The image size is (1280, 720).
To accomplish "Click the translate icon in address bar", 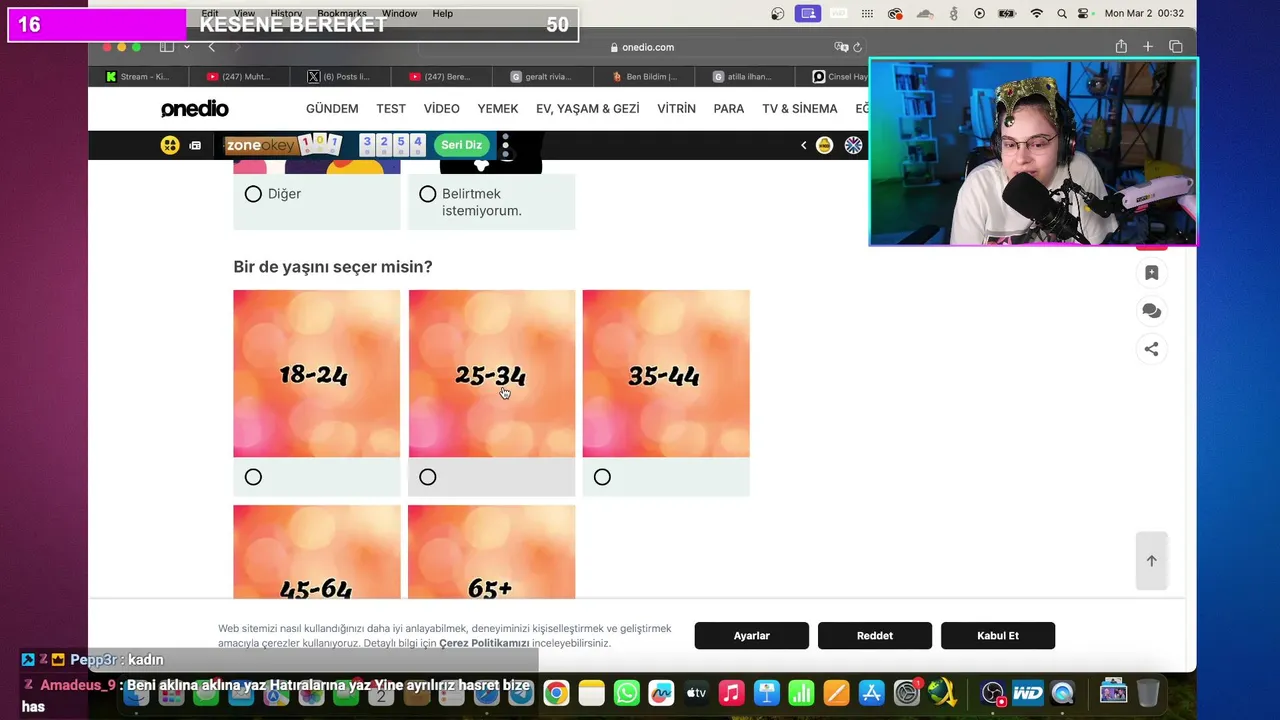I will tap(841, 47).
